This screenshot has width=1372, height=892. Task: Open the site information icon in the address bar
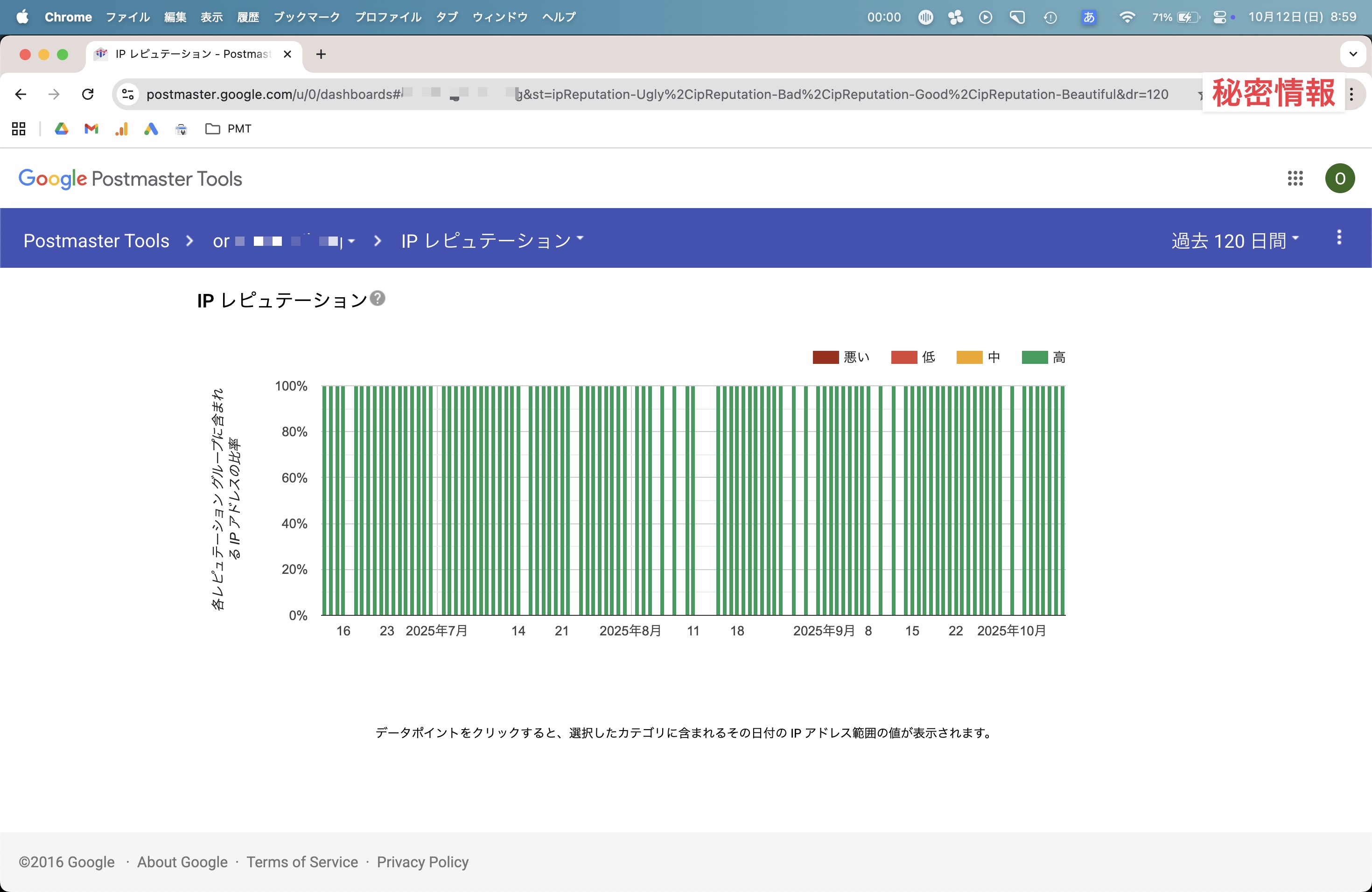pyautogui.click(x=128, y=94)
